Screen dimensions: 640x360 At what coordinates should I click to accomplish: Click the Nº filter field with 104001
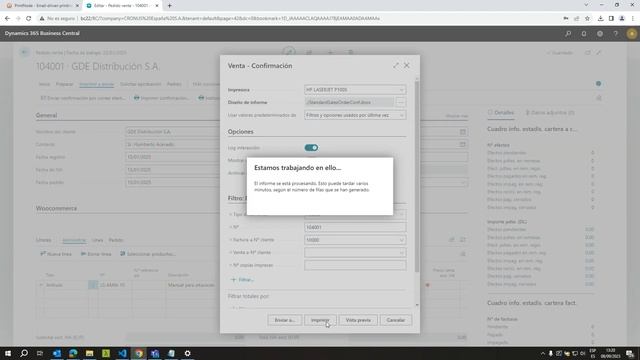pyautogui.click(x=355, y=227)
